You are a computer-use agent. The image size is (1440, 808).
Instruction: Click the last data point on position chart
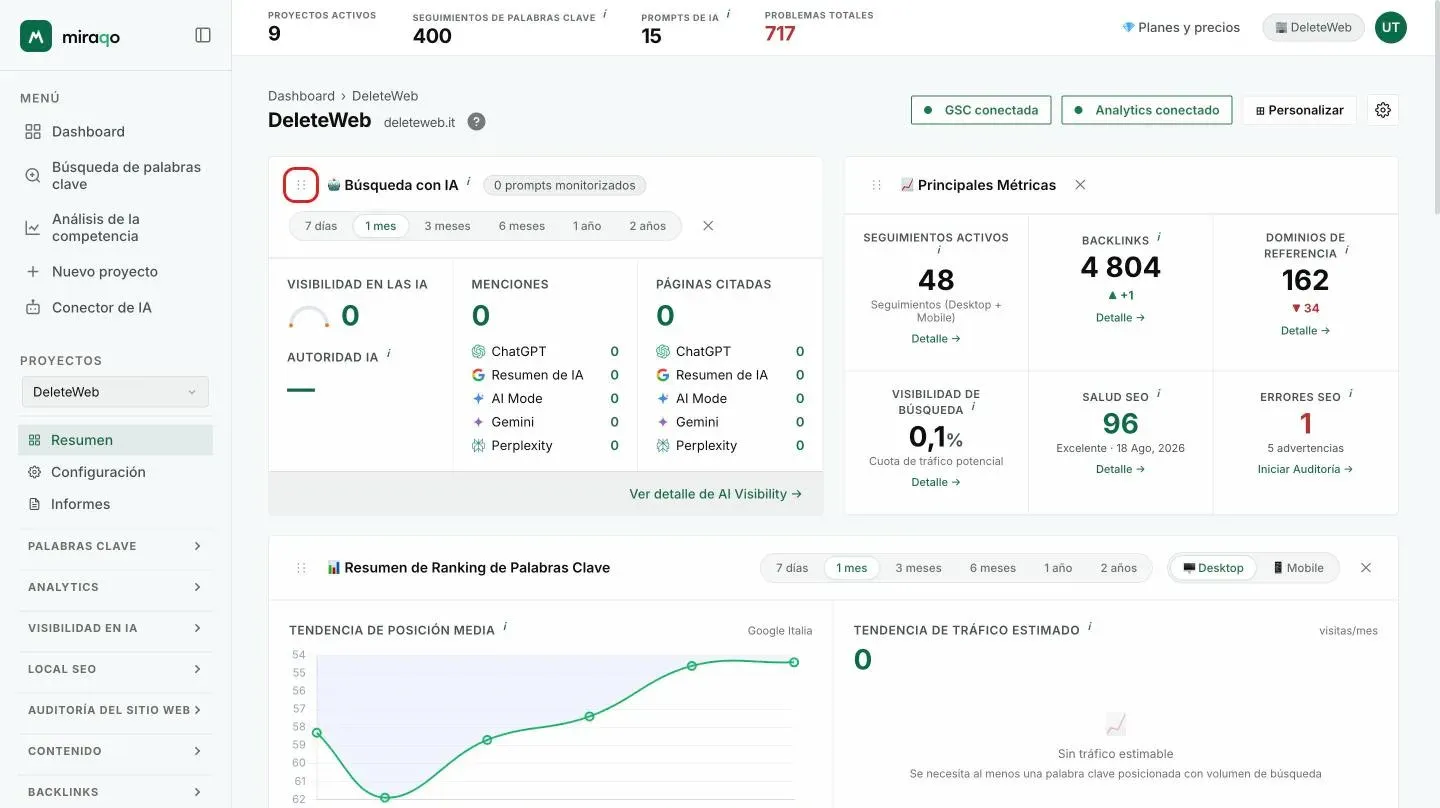794,662
